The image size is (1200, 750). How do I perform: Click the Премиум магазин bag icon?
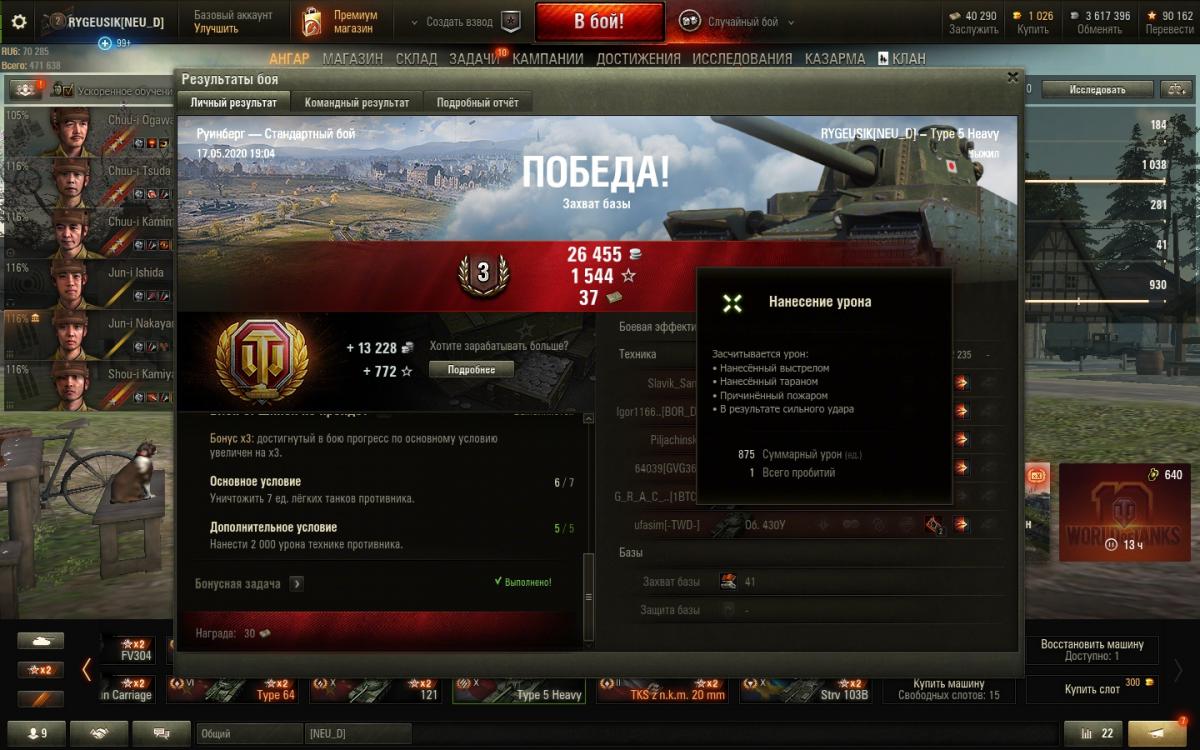[x=312, y=21]
